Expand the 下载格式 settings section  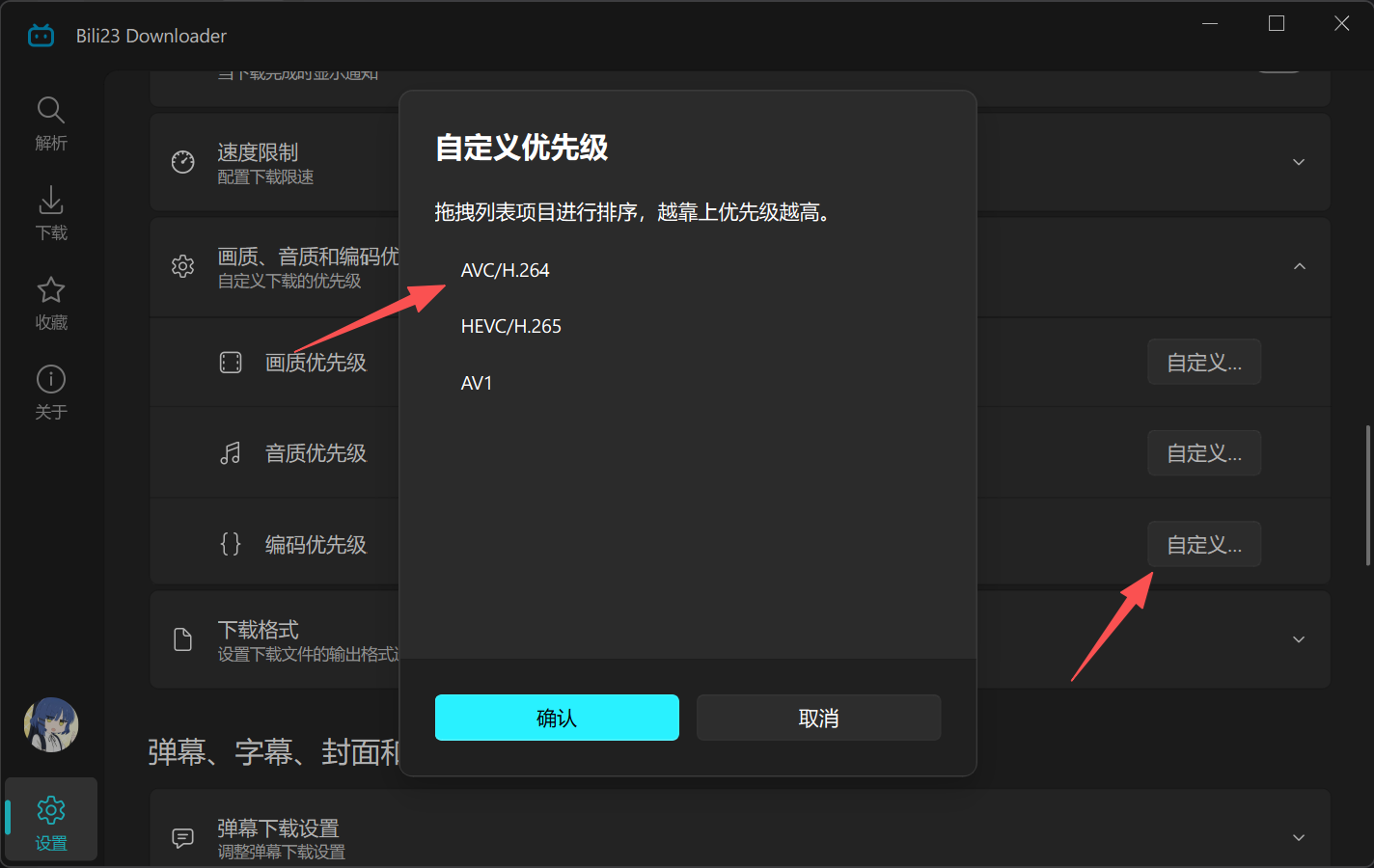point(1299,638)
